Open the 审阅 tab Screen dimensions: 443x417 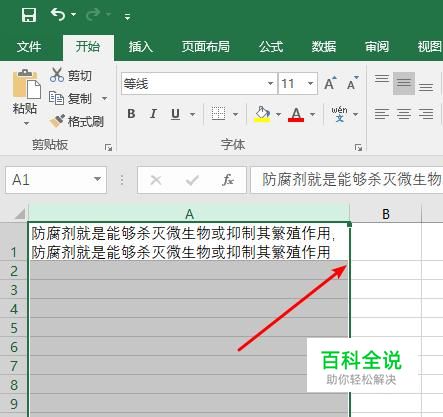point(377,47)
